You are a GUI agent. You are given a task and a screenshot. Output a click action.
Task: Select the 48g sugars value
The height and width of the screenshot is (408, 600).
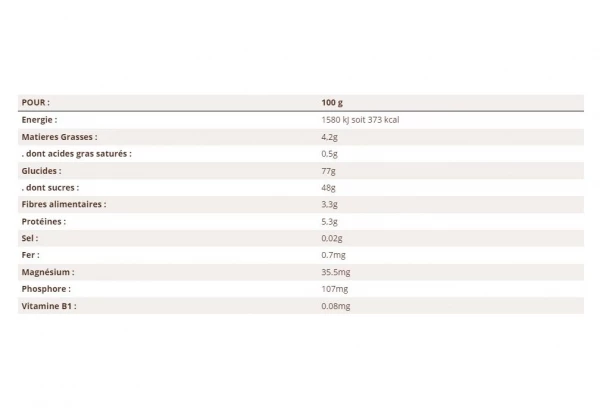pos(328,187)
